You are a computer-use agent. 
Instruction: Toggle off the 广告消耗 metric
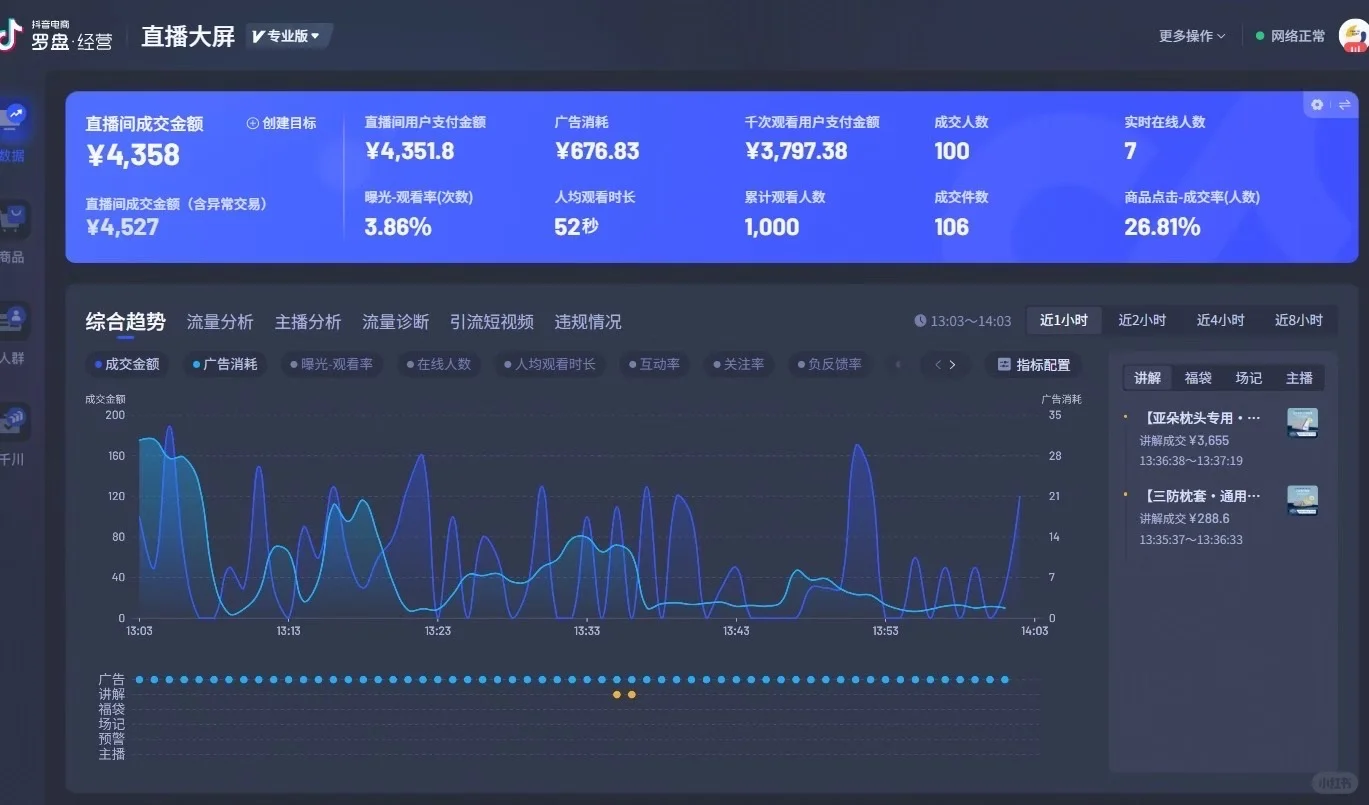[224, 364]
